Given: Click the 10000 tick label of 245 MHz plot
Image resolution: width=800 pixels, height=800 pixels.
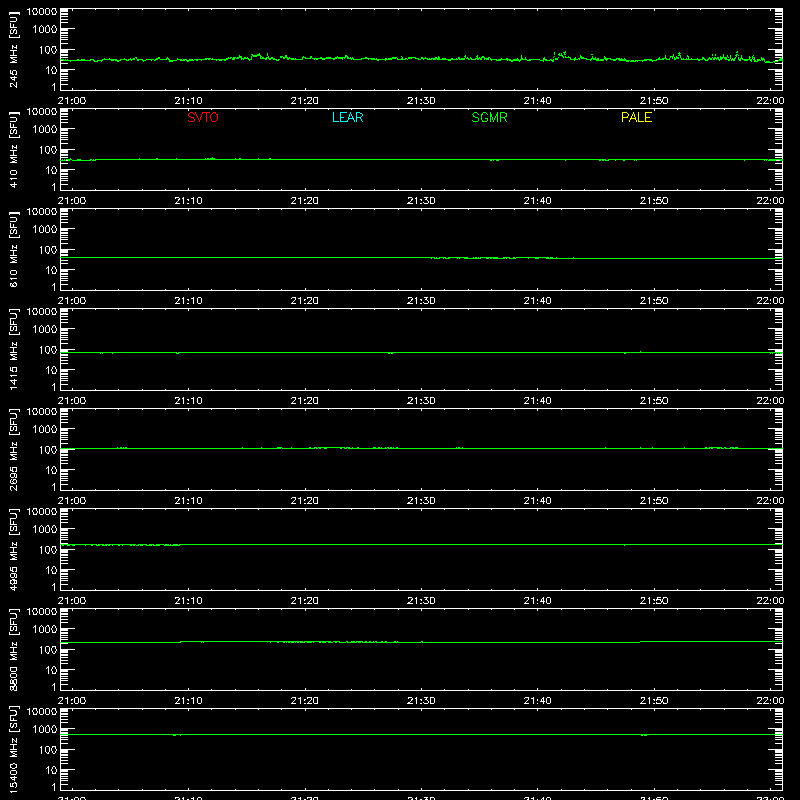Looking at the screenshot, I should (42, 12).
